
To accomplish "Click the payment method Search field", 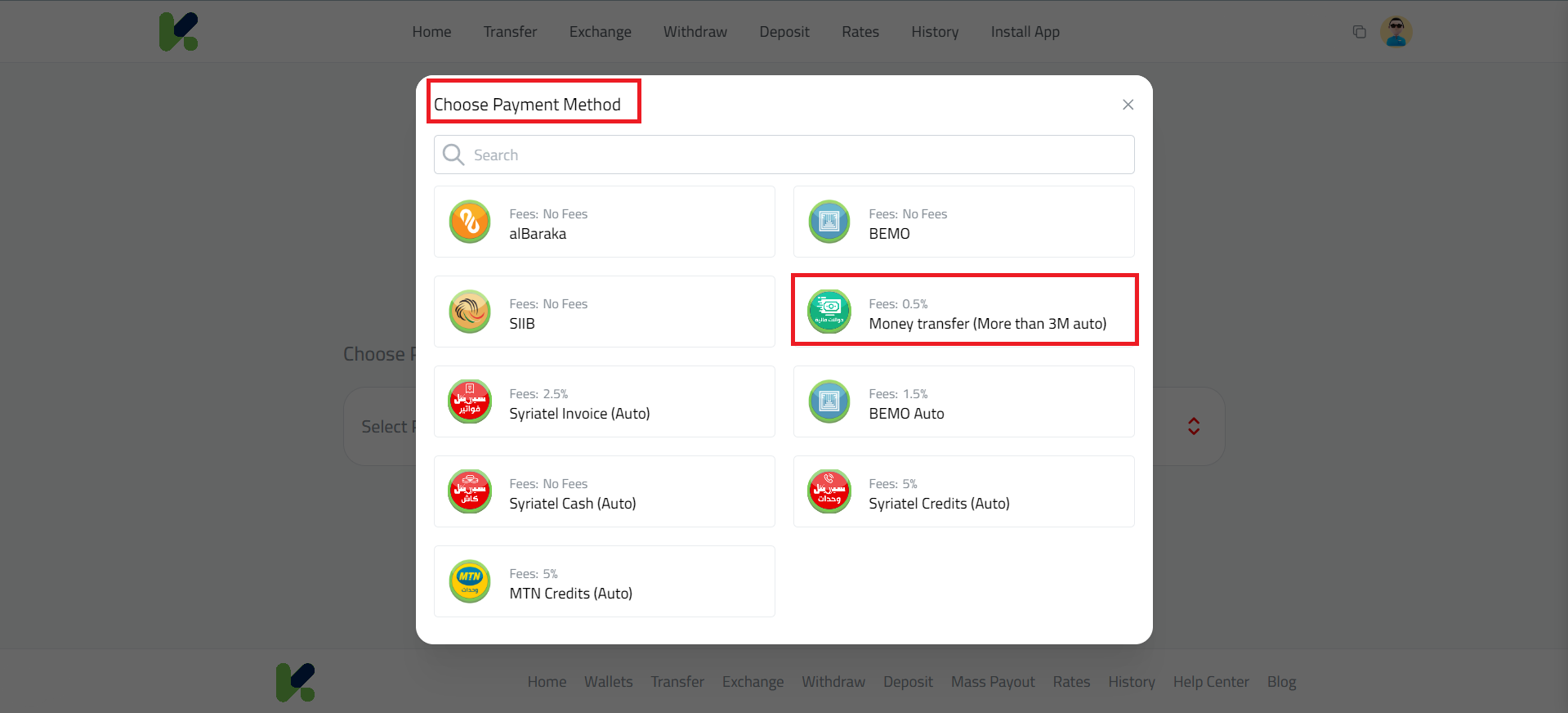I will tap(784, 155).
